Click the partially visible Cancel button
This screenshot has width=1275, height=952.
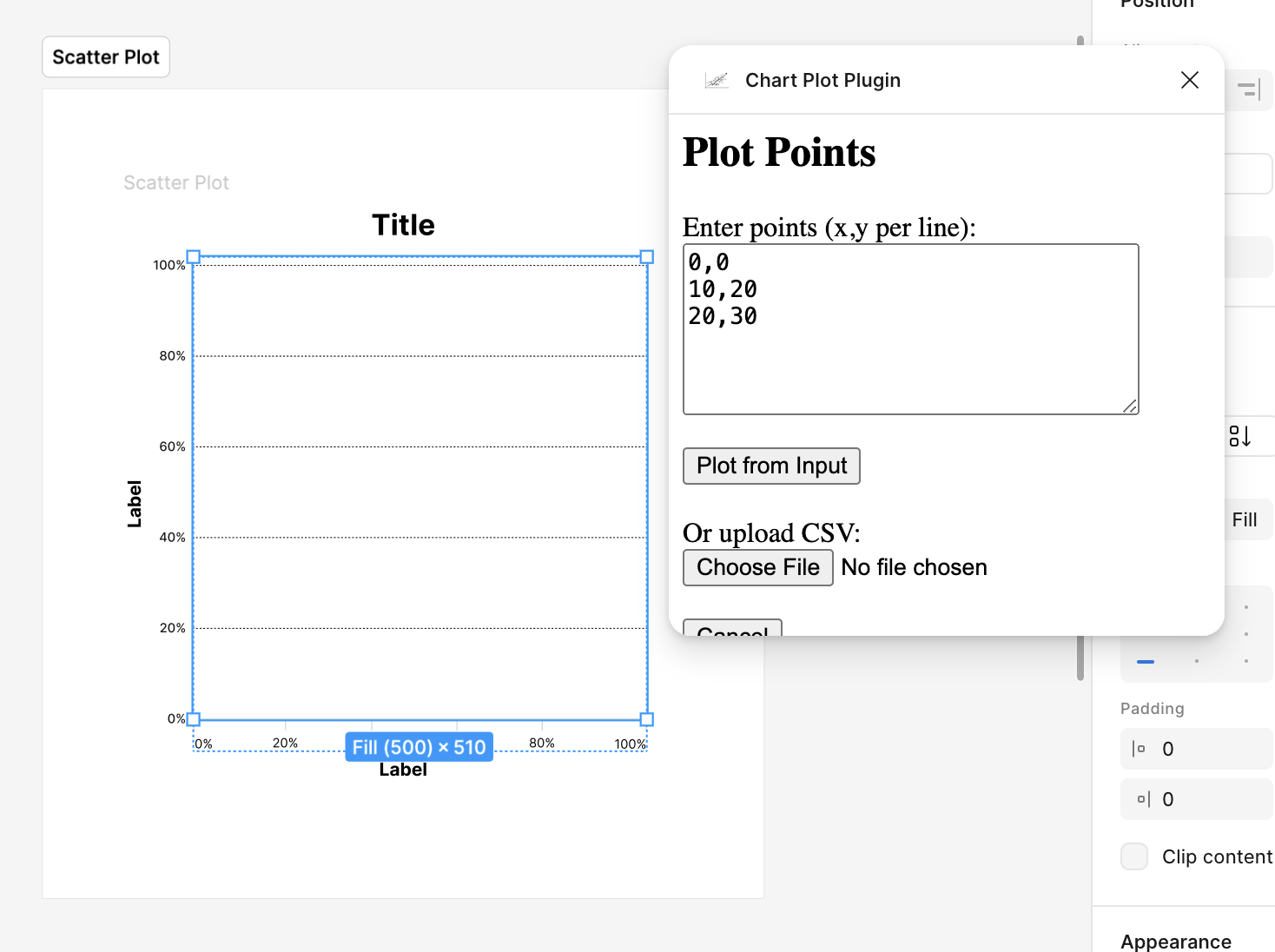pyautogui.click(x=732, y=628)
